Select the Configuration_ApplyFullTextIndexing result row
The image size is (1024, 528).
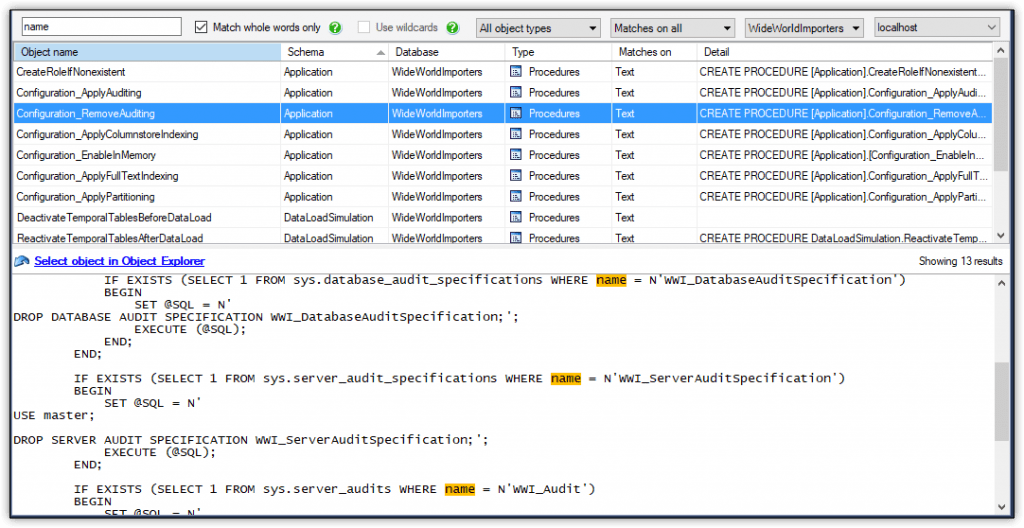[503, 176]
